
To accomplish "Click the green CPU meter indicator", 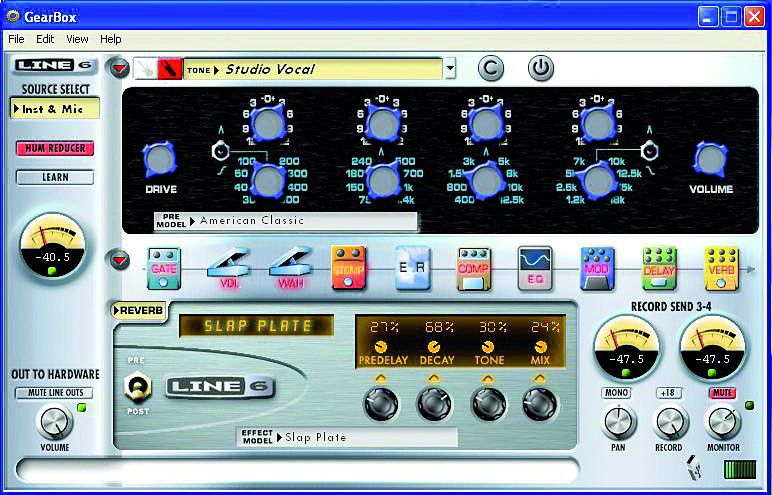I will 740,469.
